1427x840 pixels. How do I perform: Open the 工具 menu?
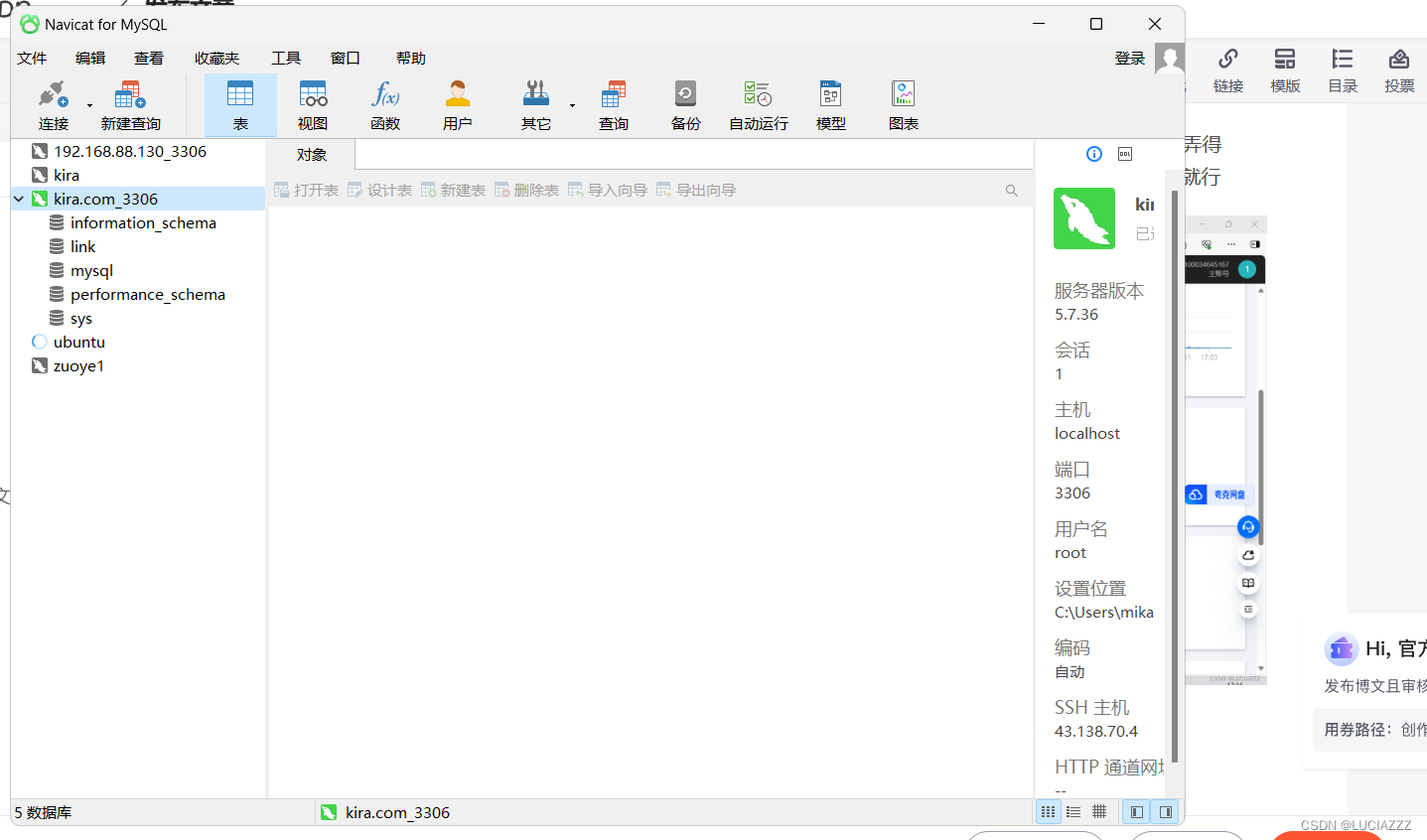(x=286, y=59)
